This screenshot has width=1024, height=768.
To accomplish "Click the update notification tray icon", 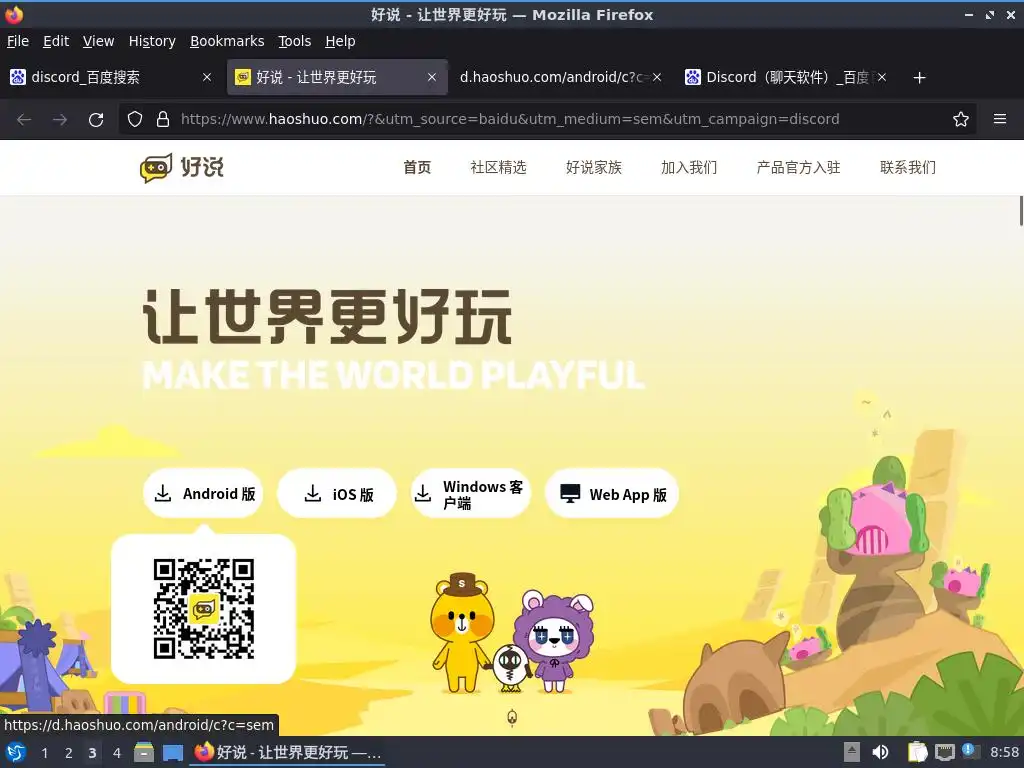I will 970,751.
